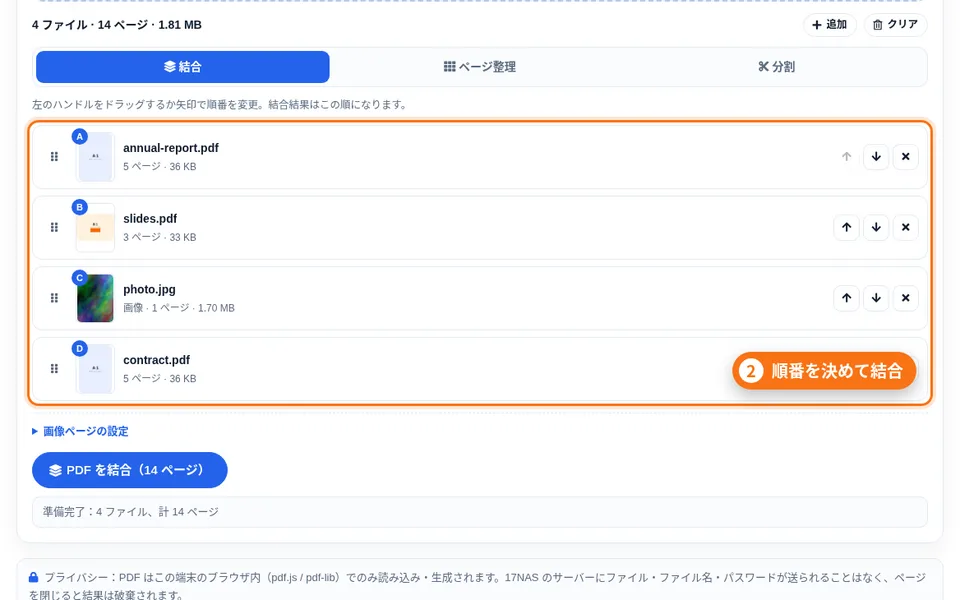This screenshot has width=960, height=600.
Task: Add more files with the 追加 button
Action: 830,25
